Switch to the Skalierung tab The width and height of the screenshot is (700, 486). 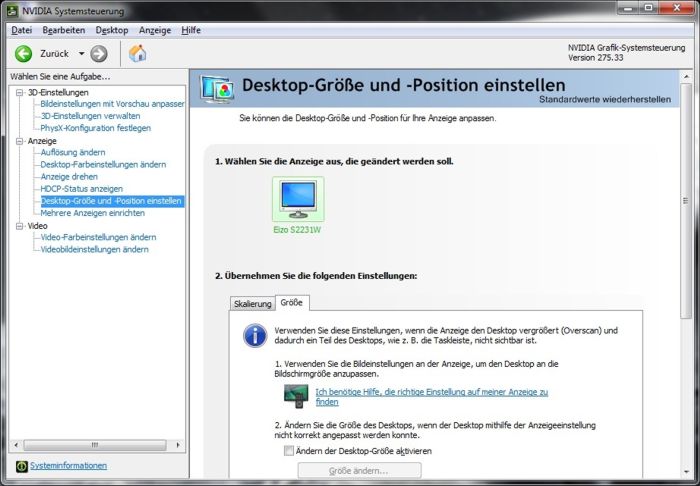(x=253, y=304)
